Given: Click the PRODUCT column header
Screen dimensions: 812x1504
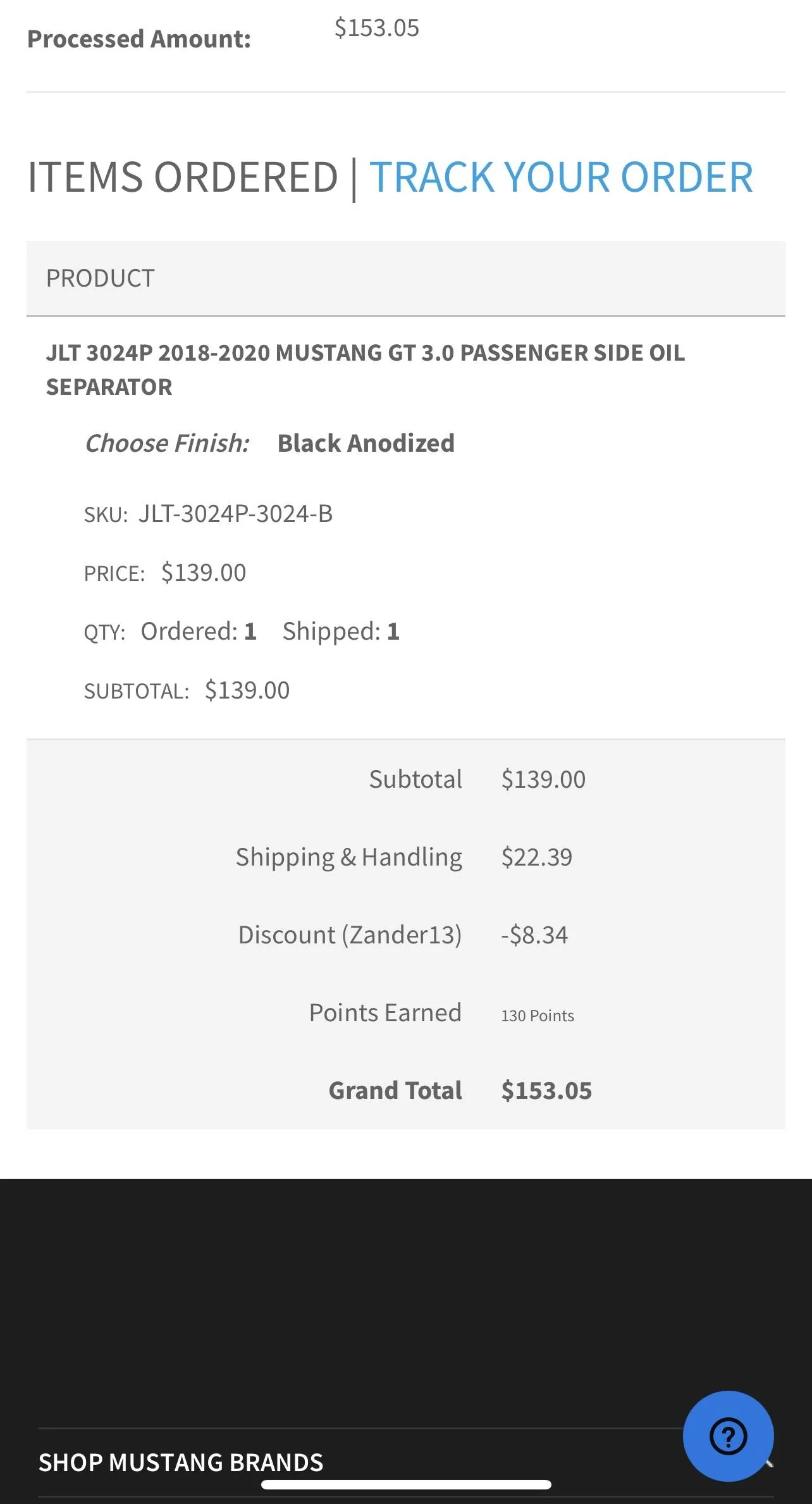Looking at the screenshot, I should click(100, 278).
